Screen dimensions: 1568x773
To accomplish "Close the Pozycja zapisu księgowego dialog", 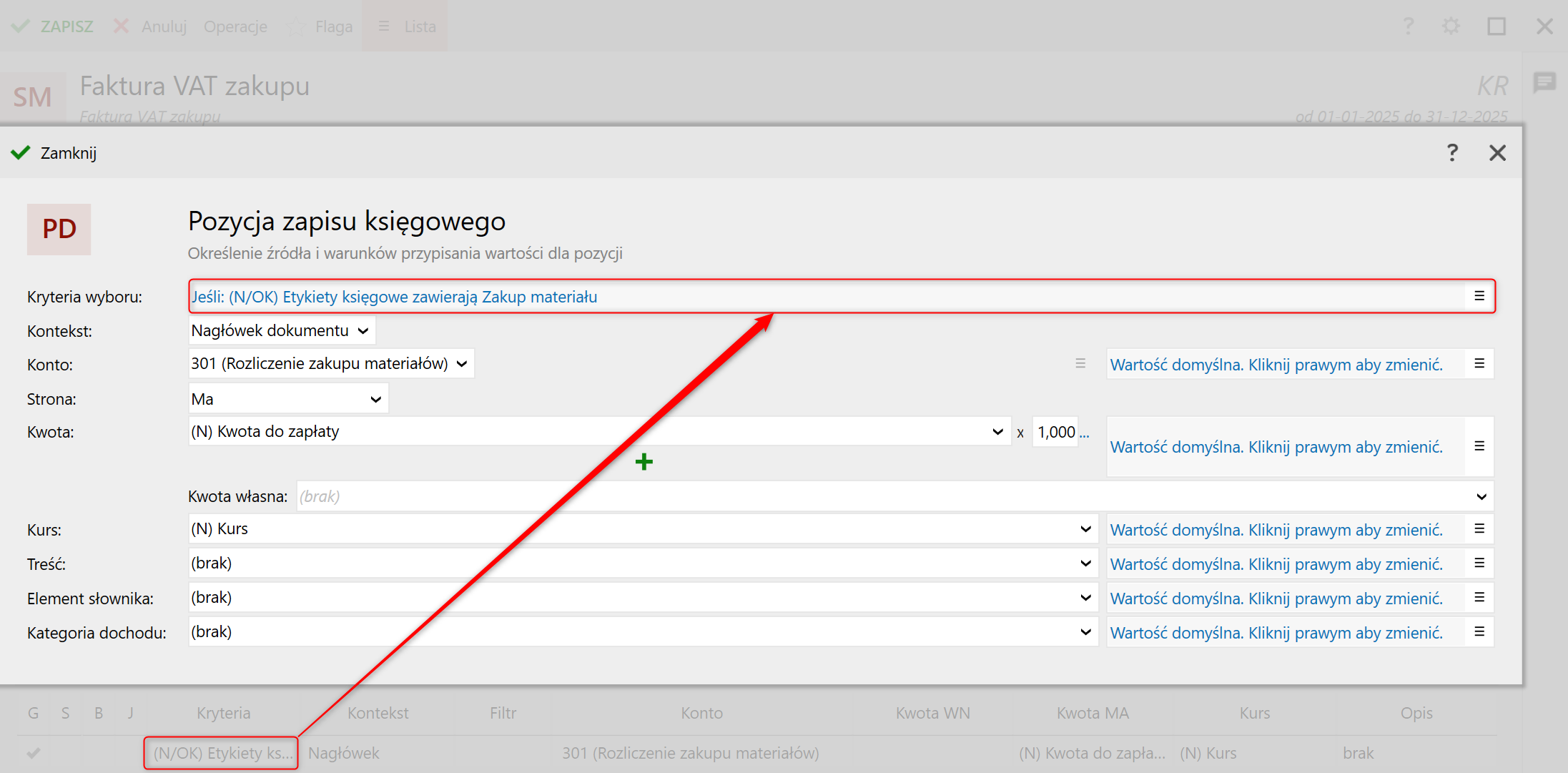I will tap(1496, 153).
